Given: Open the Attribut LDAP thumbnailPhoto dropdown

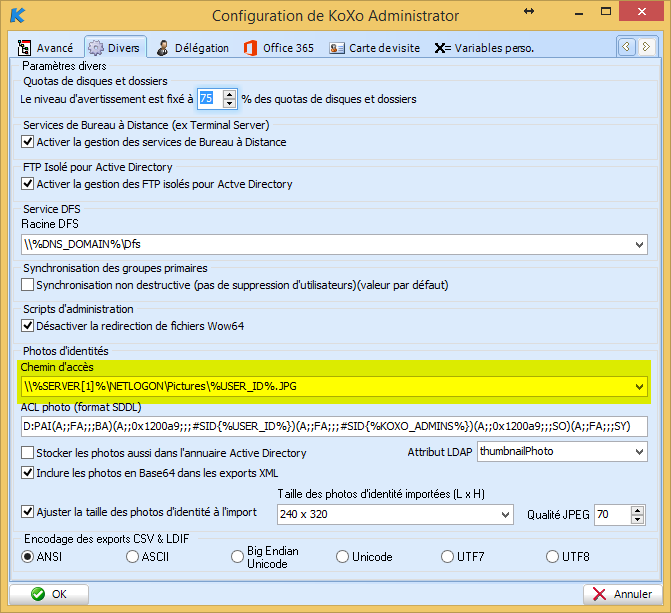Looking at the screenshot, I should (639, 452).
